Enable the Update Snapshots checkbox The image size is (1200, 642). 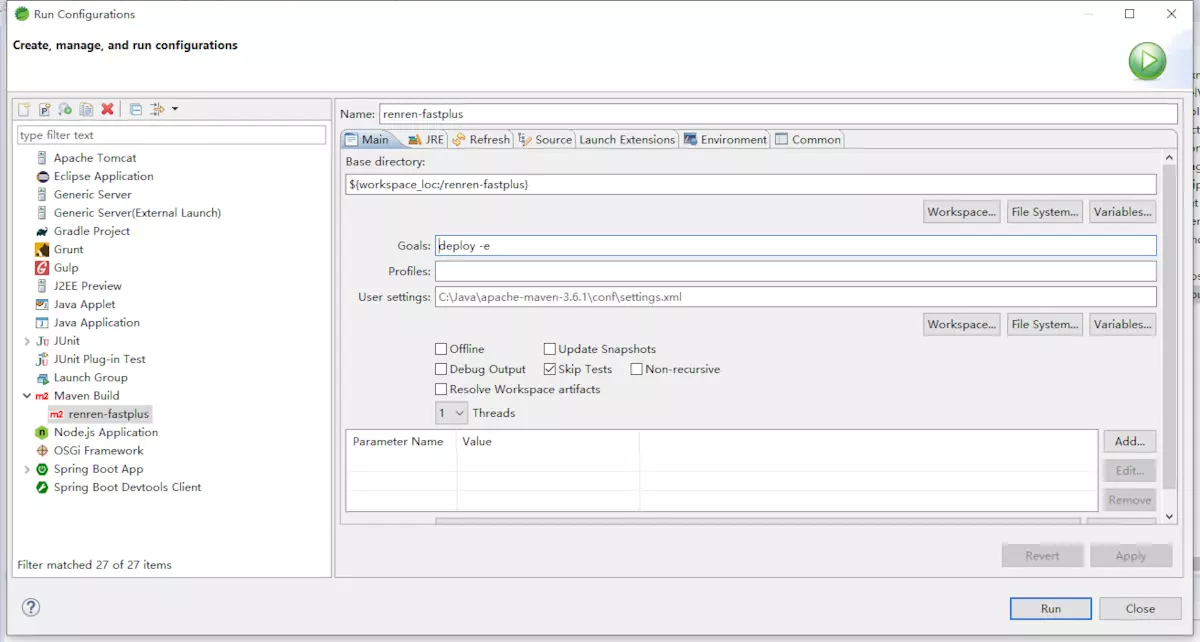click(550, 349)
